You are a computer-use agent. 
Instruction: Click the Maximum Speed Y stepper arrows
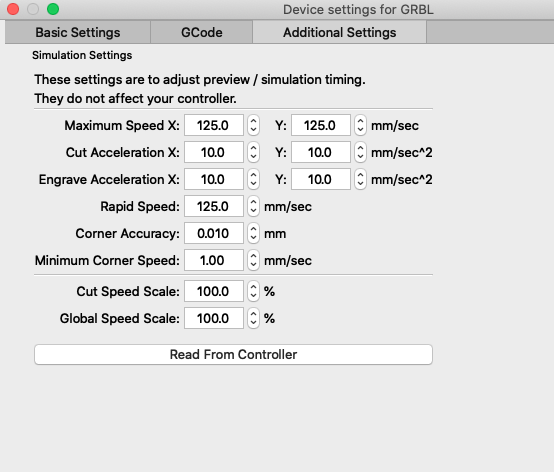click(x=360, y=125)
